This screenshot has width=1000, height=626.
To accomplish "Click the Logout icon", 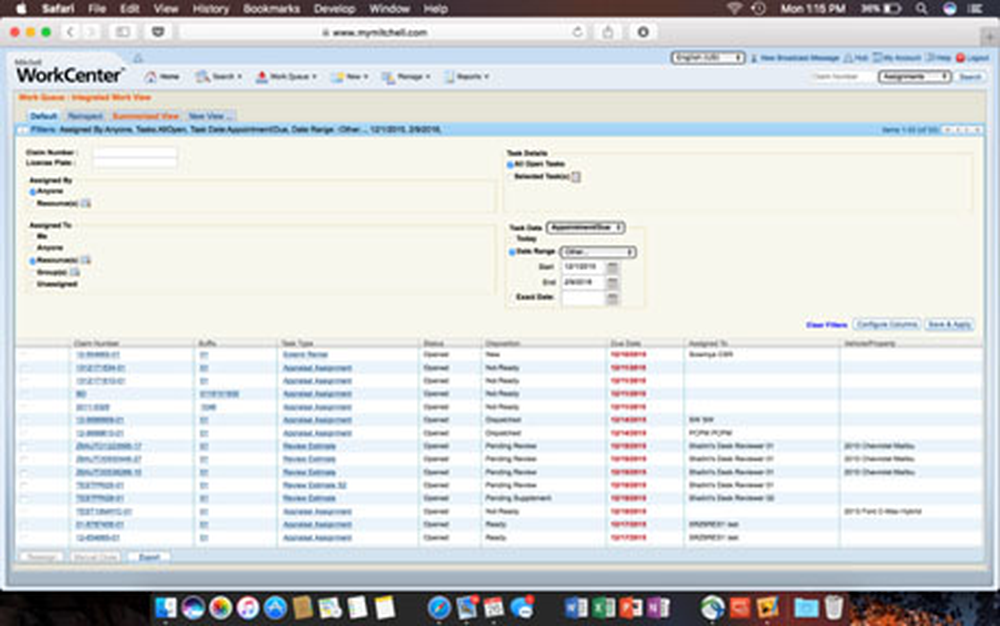I will click(960, 58).
